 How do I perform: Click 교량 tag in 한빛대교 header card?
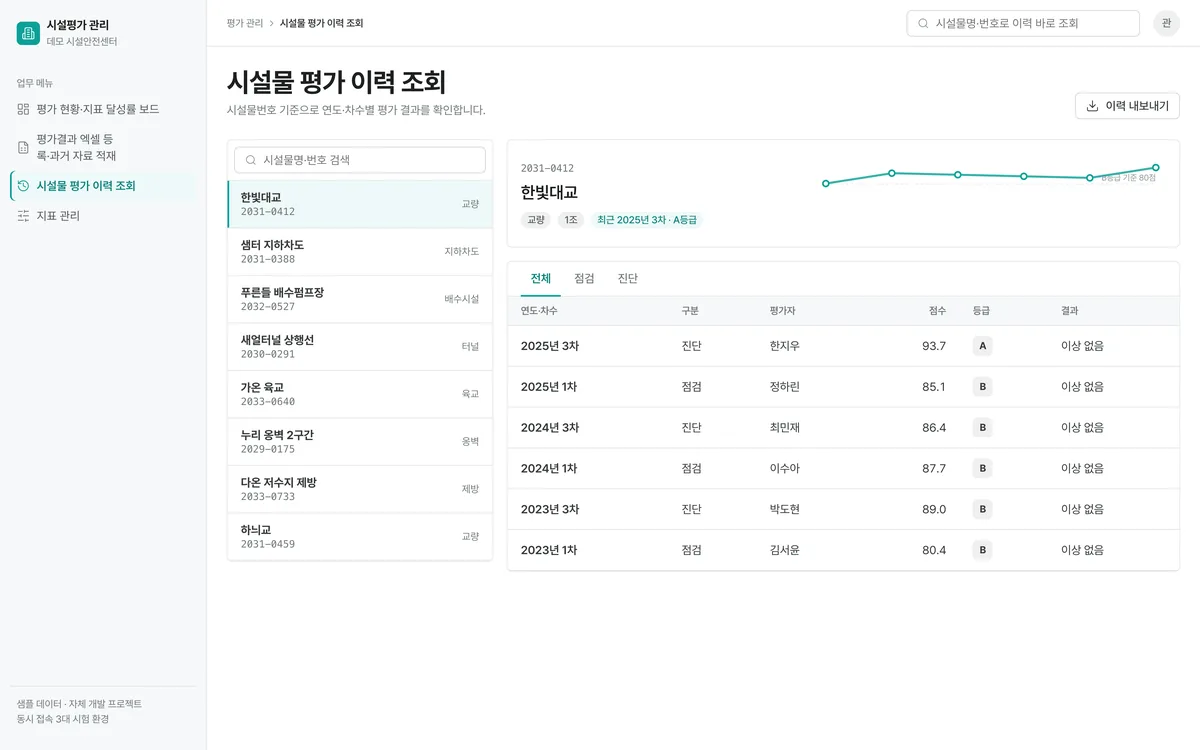point(536,220)
